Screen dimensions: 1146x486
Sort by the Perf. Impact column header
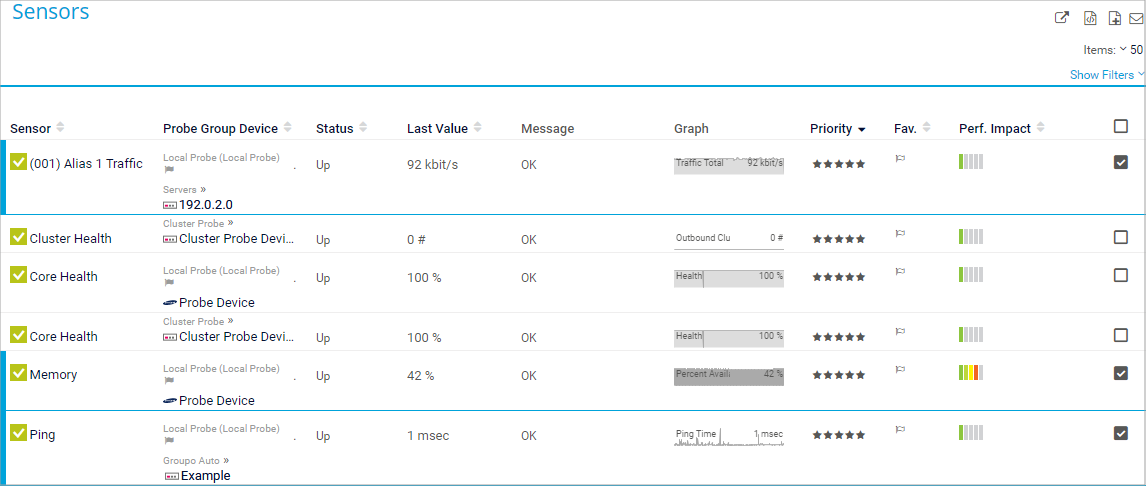[994, 128]
